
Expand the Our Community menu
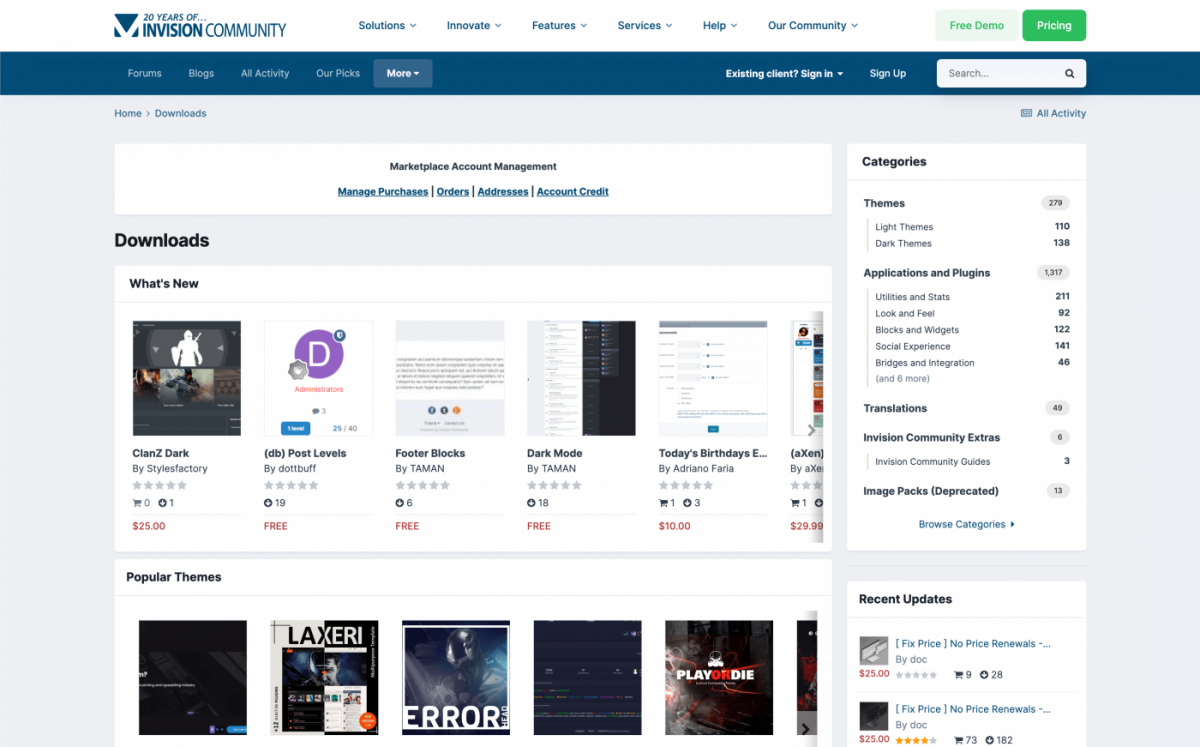(813, 26)
